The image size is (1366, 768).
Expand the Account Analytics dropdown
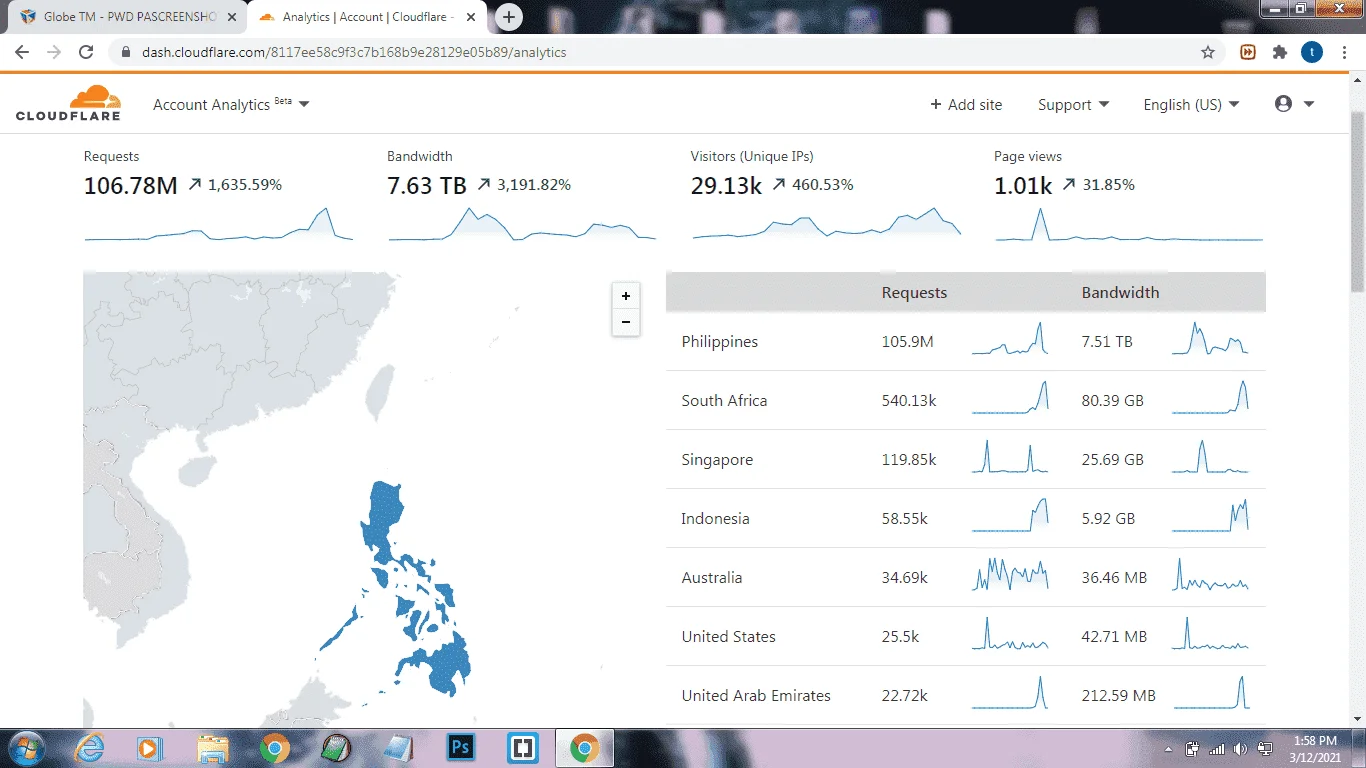point(231,104)
